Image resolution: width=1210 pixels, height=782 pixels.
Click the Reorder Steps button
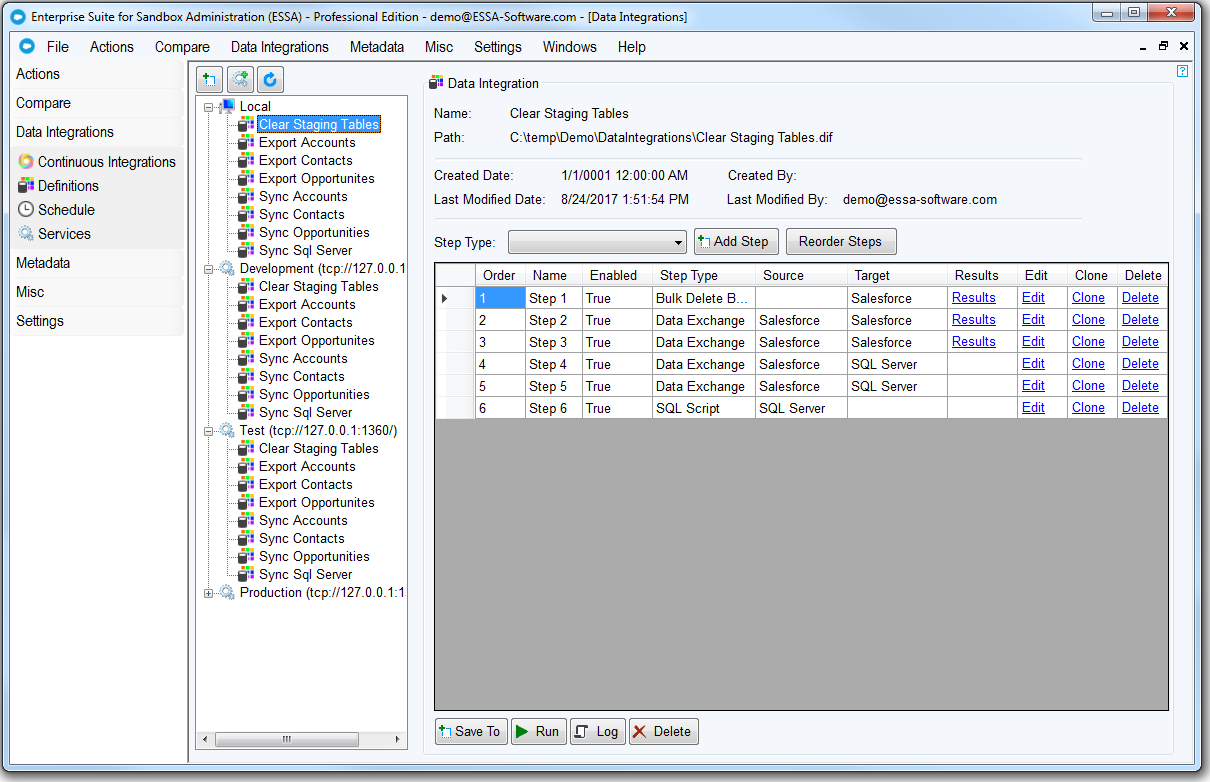click(841, 241)
